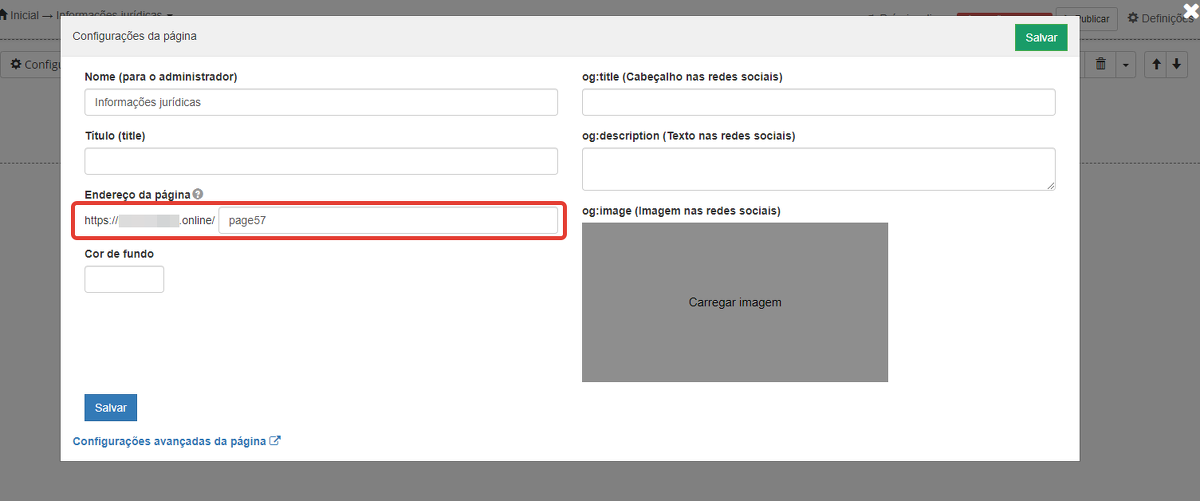Open dropdown arrow next to trash icon
The height and width of the screenshot is (501, 1200).
(x=1125, y=64)
